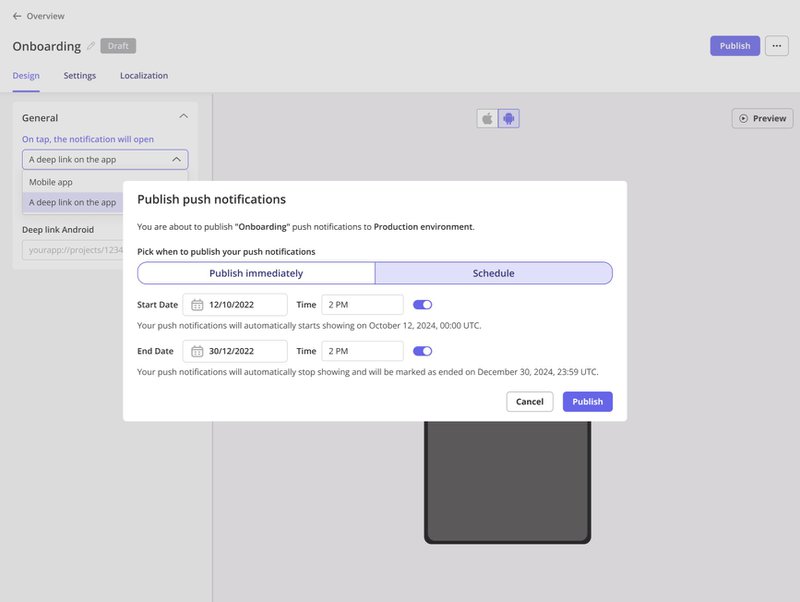Switch to the Settings tab

coord(80,75)
